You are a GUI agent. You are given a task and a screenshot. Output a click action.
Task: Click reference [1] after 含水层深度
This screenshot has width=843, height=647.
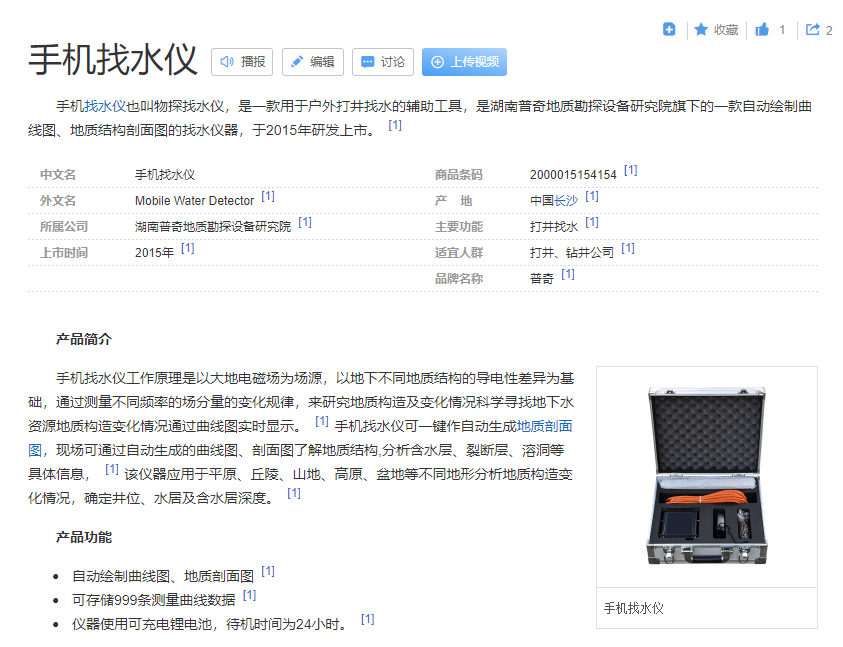pos(294,493)
